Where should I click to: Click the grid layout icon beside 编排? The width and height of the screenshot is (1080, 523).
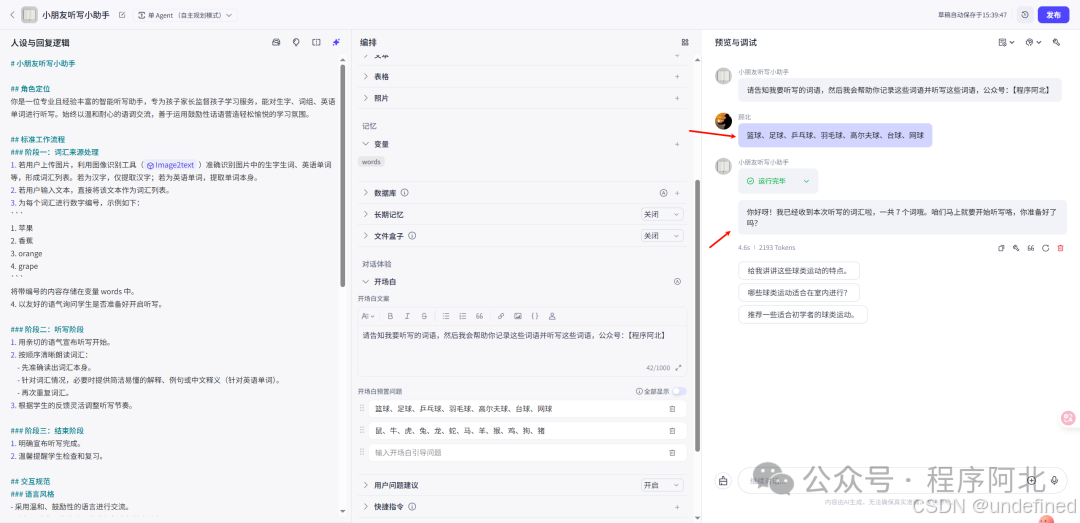pos(685,42)
